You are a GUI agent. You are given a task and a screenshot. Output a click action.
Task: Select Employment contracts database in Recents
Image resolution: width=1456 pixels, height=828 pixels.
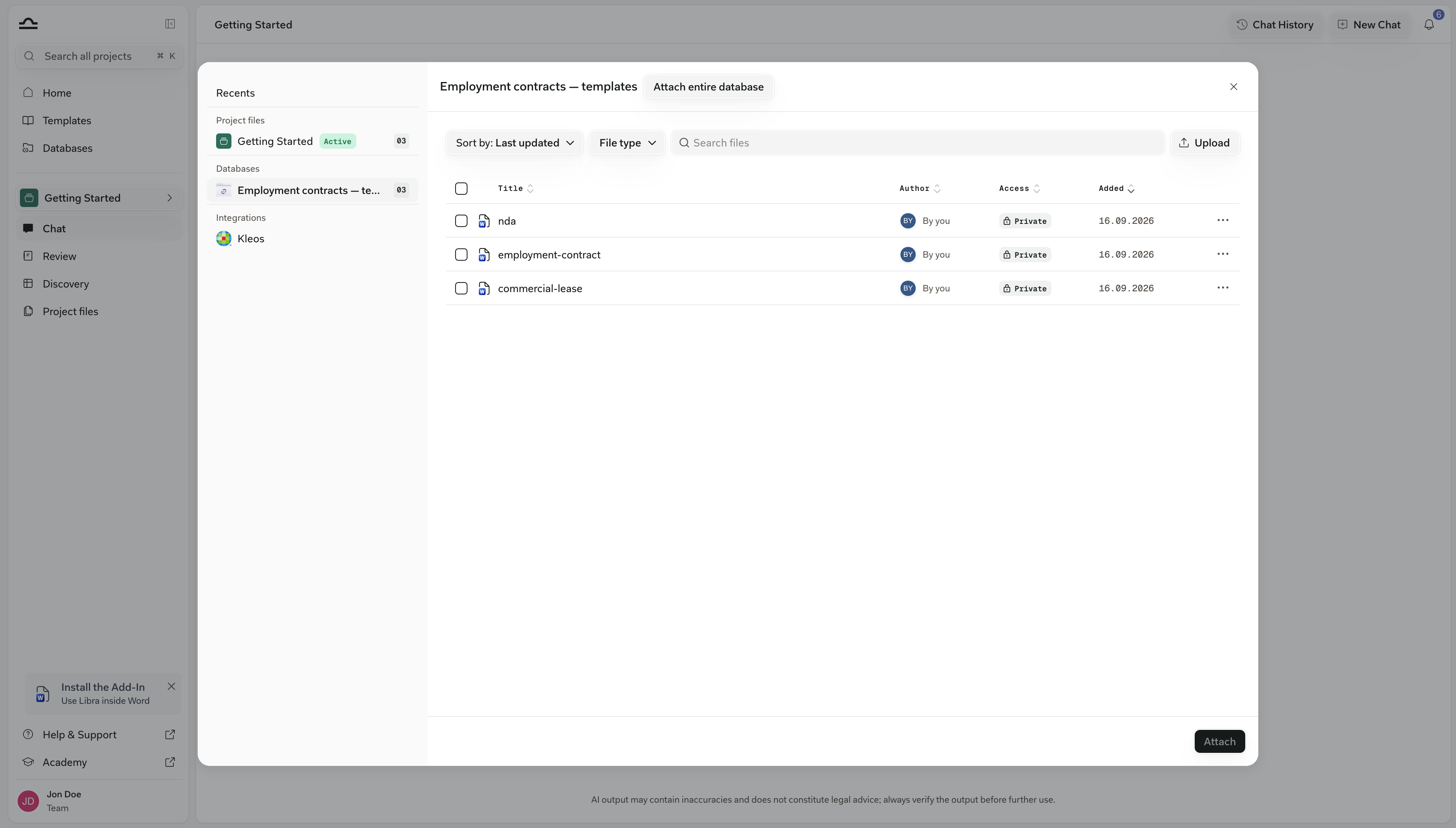(312, 190)
